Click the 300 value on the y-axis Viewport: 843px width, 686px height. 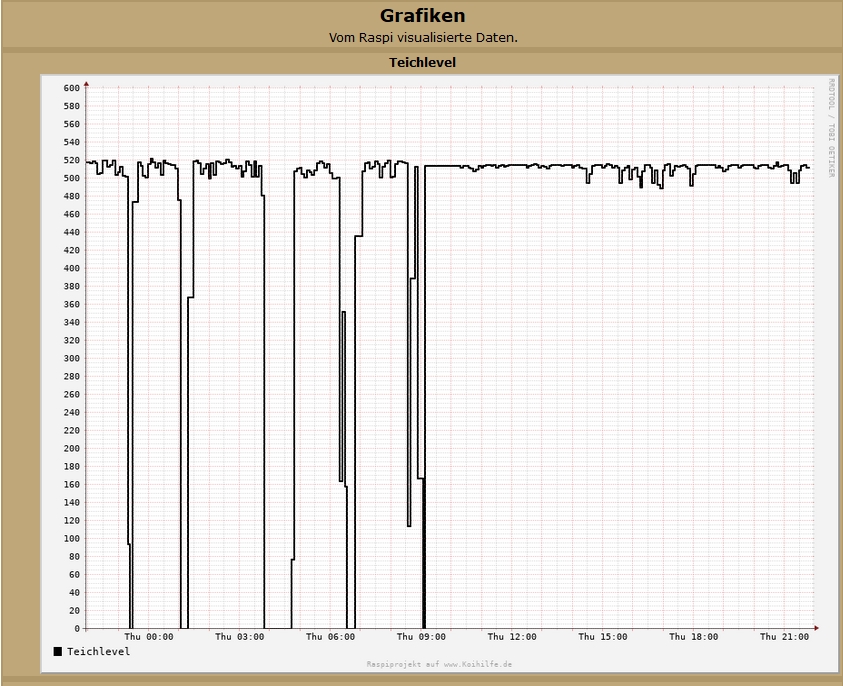pyautogui.click(x=71, y=358)
